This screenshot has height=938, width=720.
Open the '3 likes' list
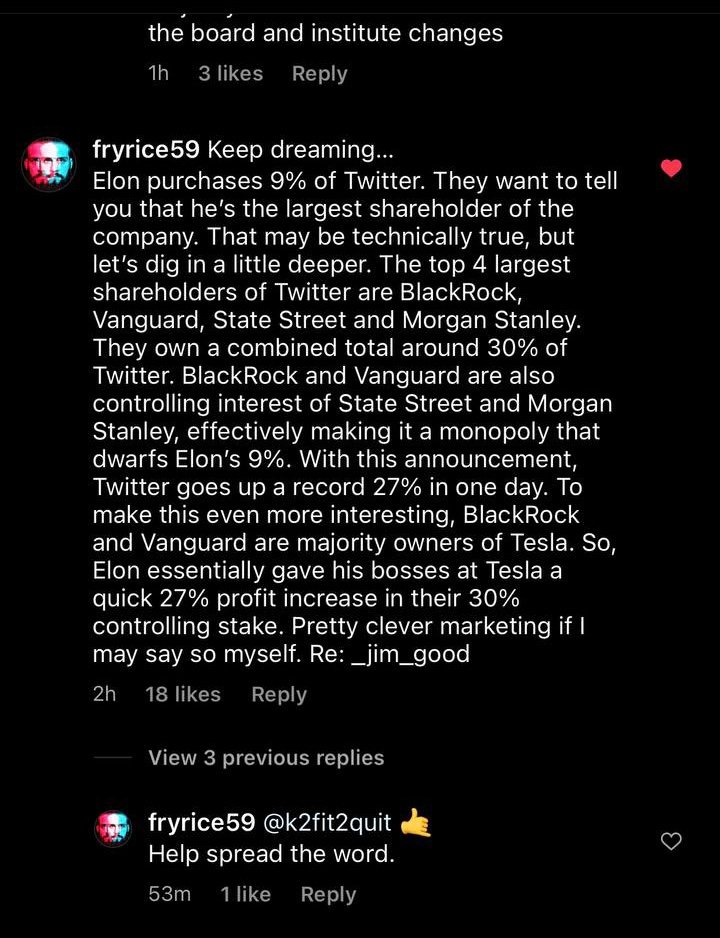pyautogui.click(x=230, y=73)
